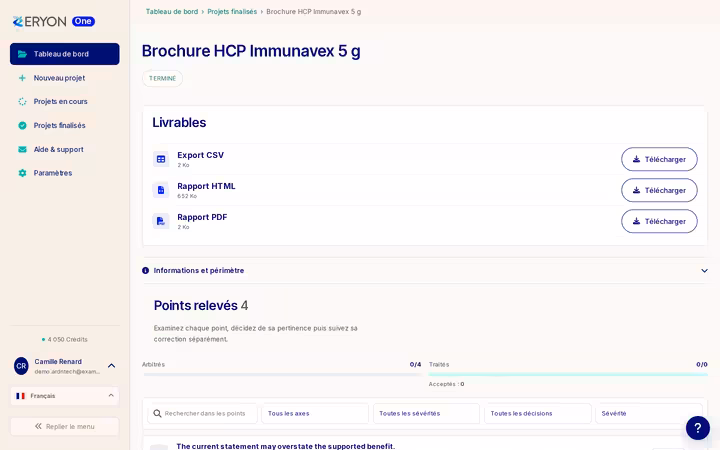Go to Projets en cours
This screenshot has width=720, height=450.
point(65,101)
